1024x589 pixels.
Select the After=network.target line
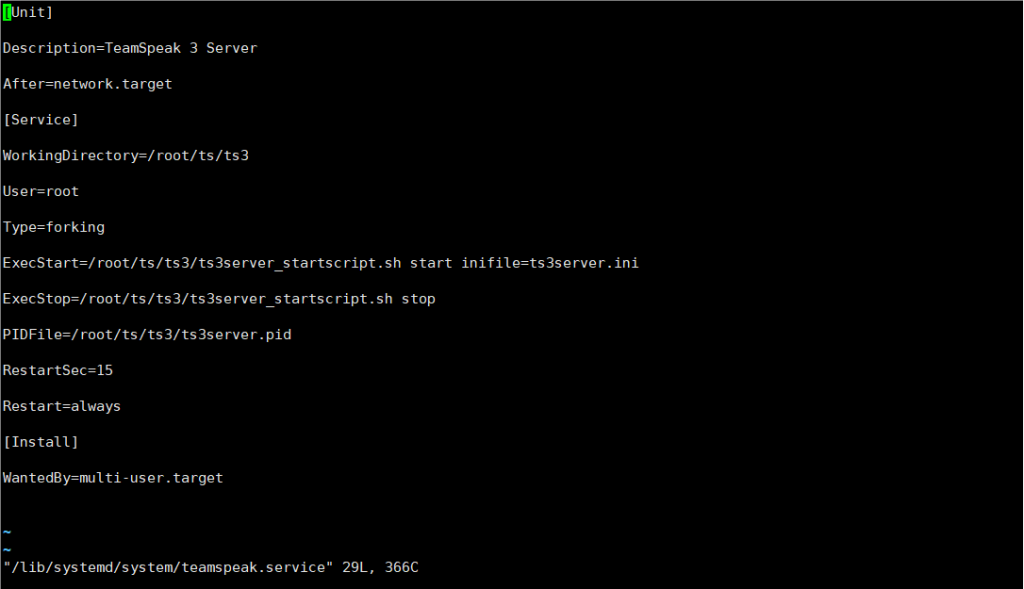pos(88,84)
